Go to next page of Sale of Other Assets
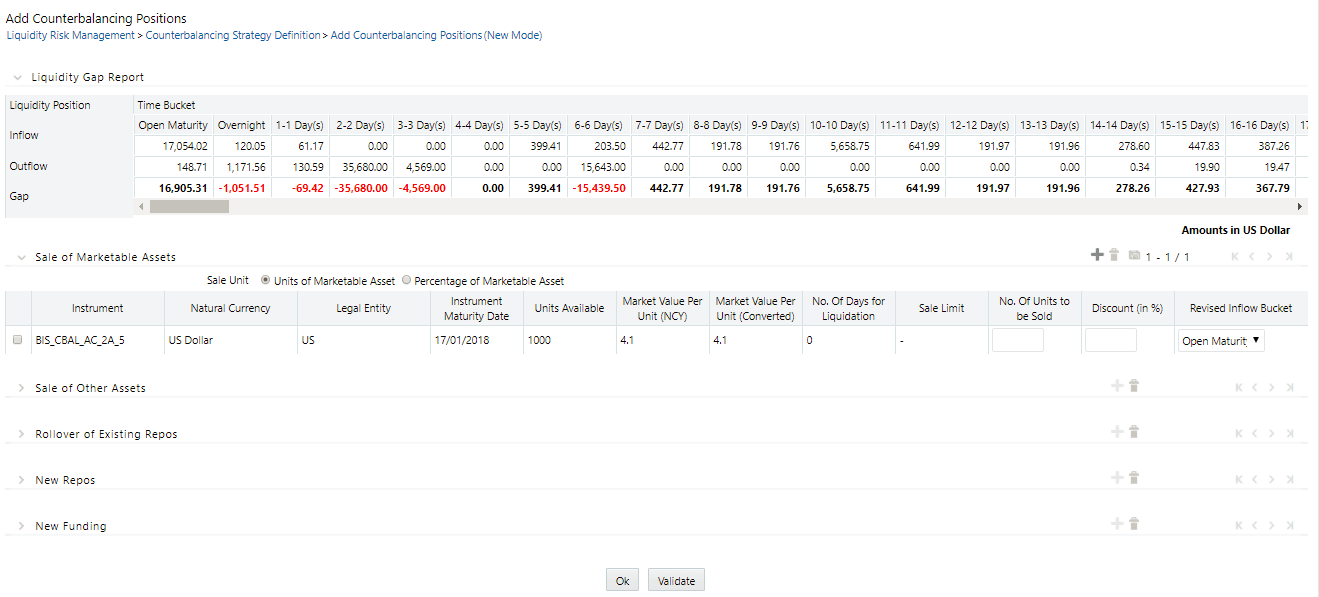This screenshot has width=1319, height=597. coord(1271,388)
